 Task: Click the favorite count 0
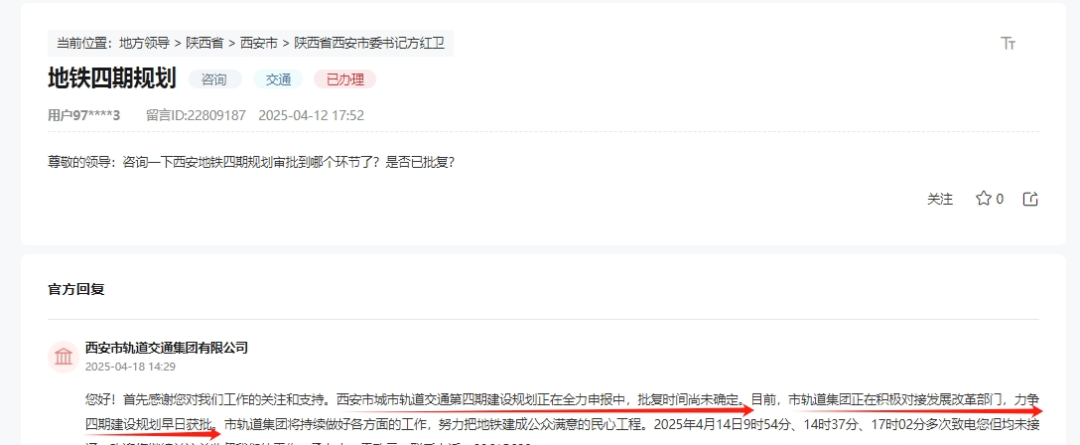[x=999, y=199]
